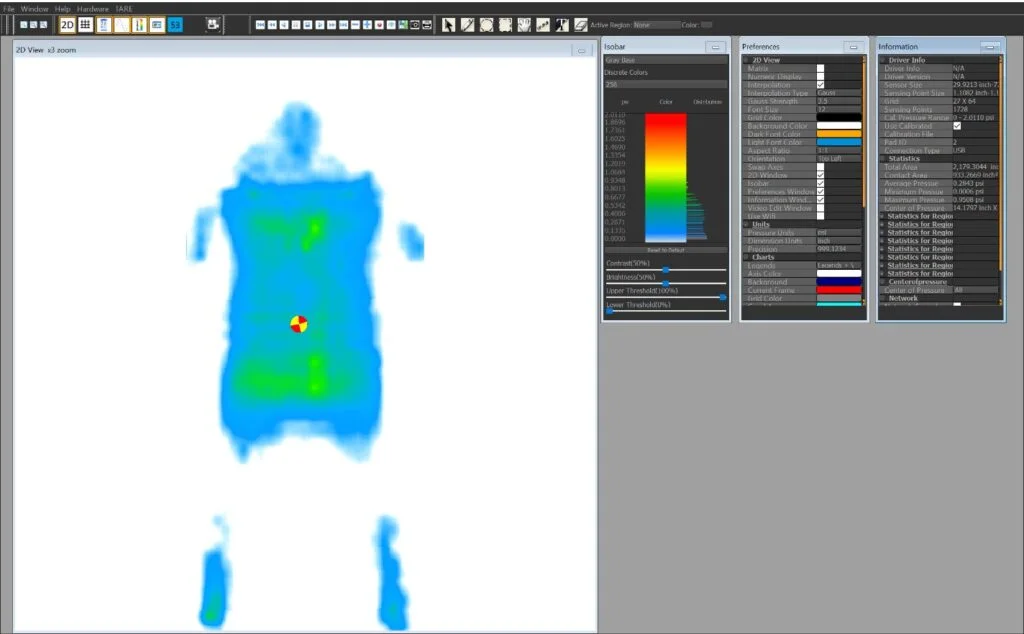This screenshot has height=634, width=1024.
Task: Switch to the 2D view button
Action: (68, 24)
